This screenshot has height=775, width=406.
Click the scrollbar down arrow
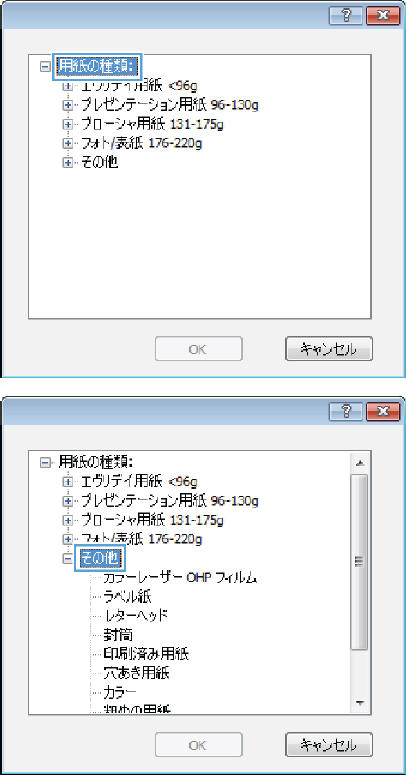click(x=360, y=703)
